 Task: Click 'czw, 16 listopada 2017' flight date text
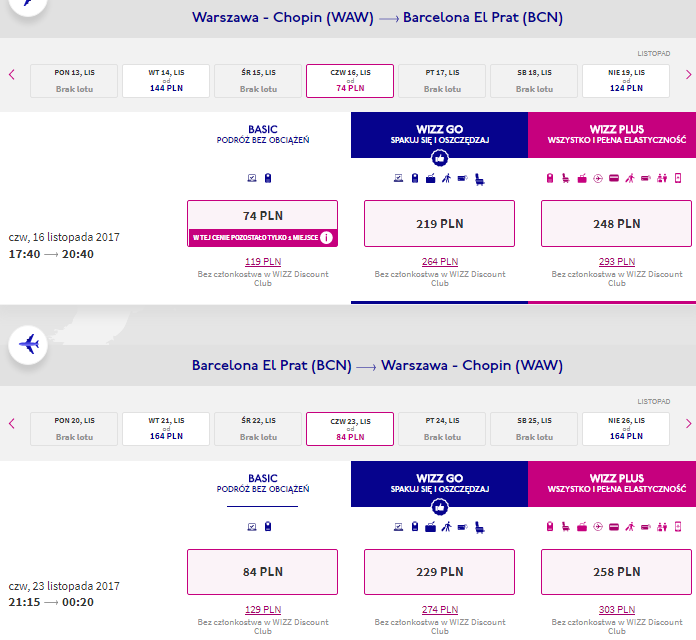(64, 237)
